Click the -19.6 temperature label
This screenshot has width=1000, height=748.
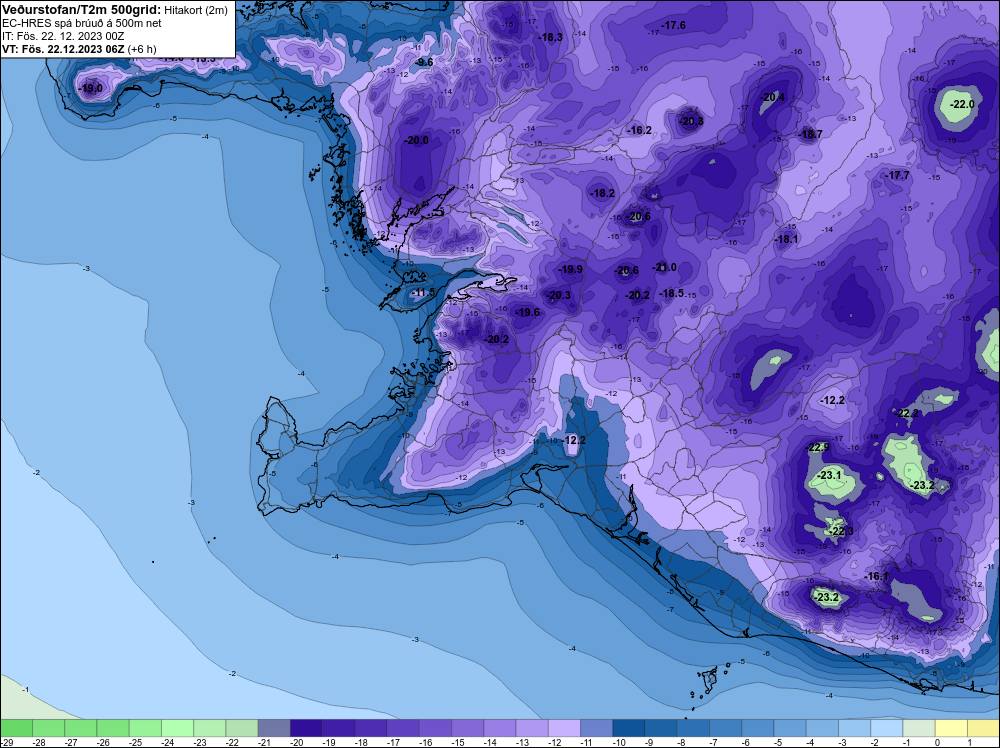[528, 312]
